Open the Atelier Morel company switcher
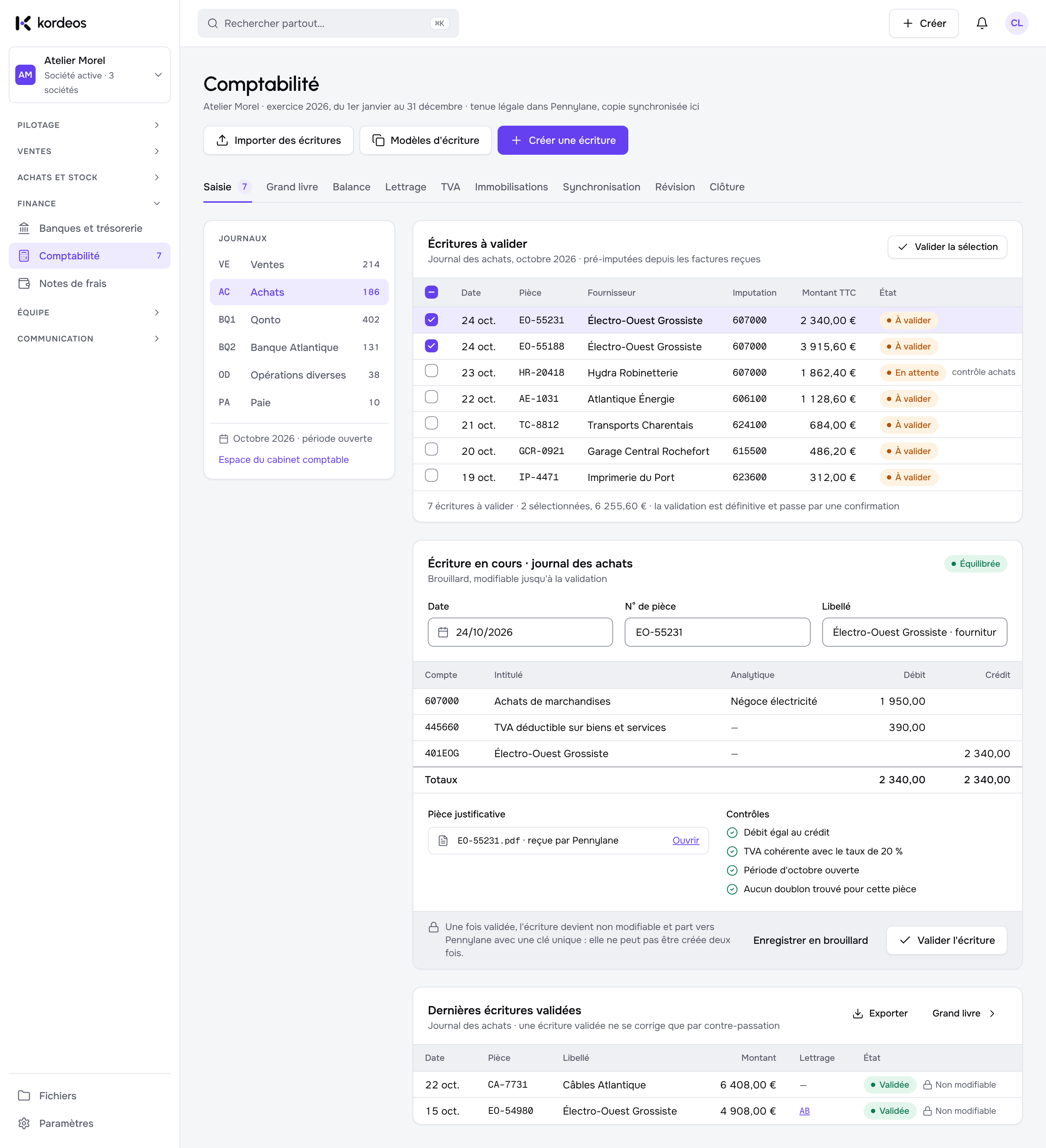Viewport: 1046px width, 1148px height. coord(90,74)
